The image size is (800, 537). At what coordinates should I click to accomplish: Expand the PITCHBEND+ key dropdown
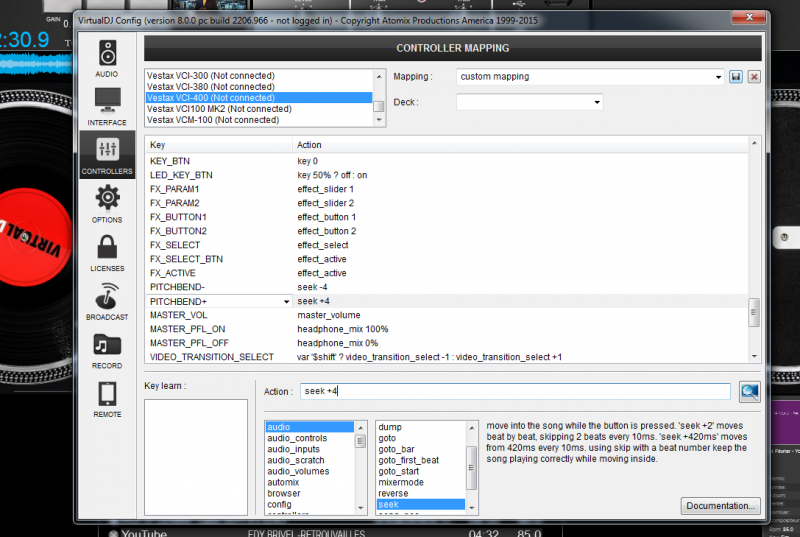[286, 301]
